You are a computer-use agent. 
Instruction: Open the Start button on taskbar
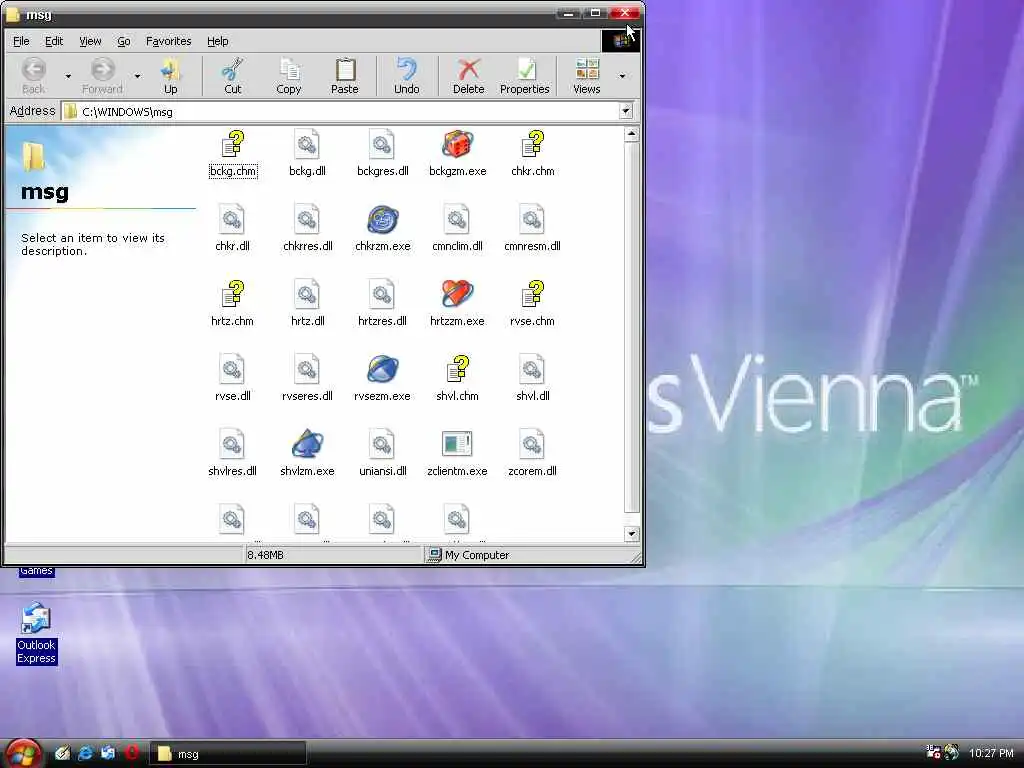(x=22, y=754)
